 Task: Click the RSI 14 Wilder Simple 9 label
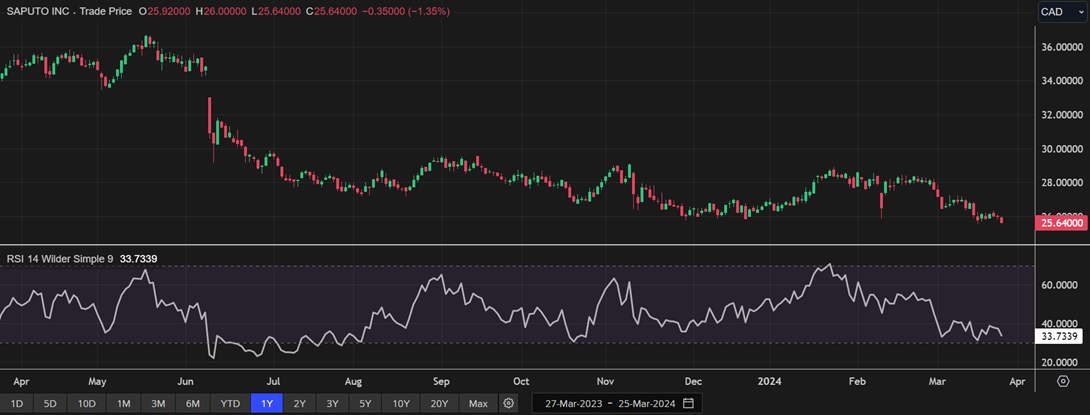tap(60, 259)
